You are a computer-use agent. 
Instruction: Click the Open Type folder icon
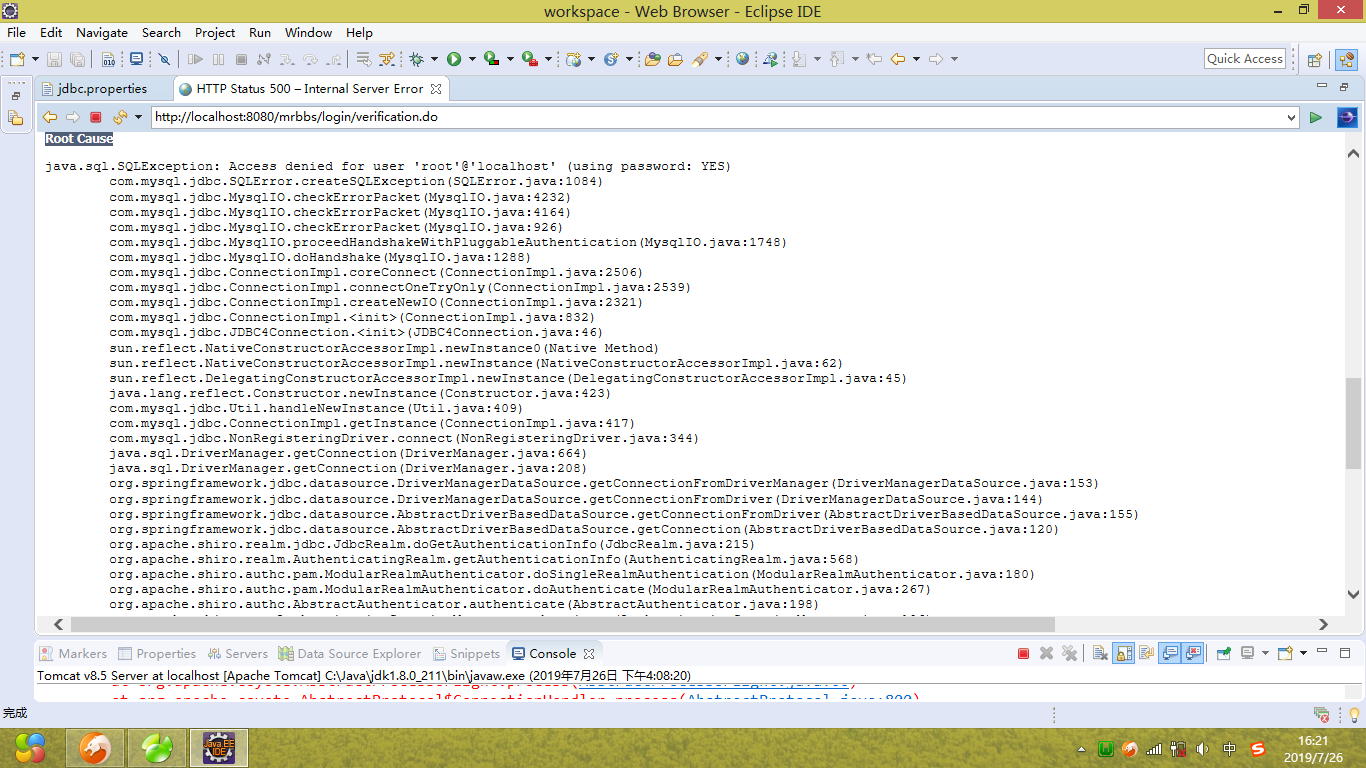pos(652,59)
